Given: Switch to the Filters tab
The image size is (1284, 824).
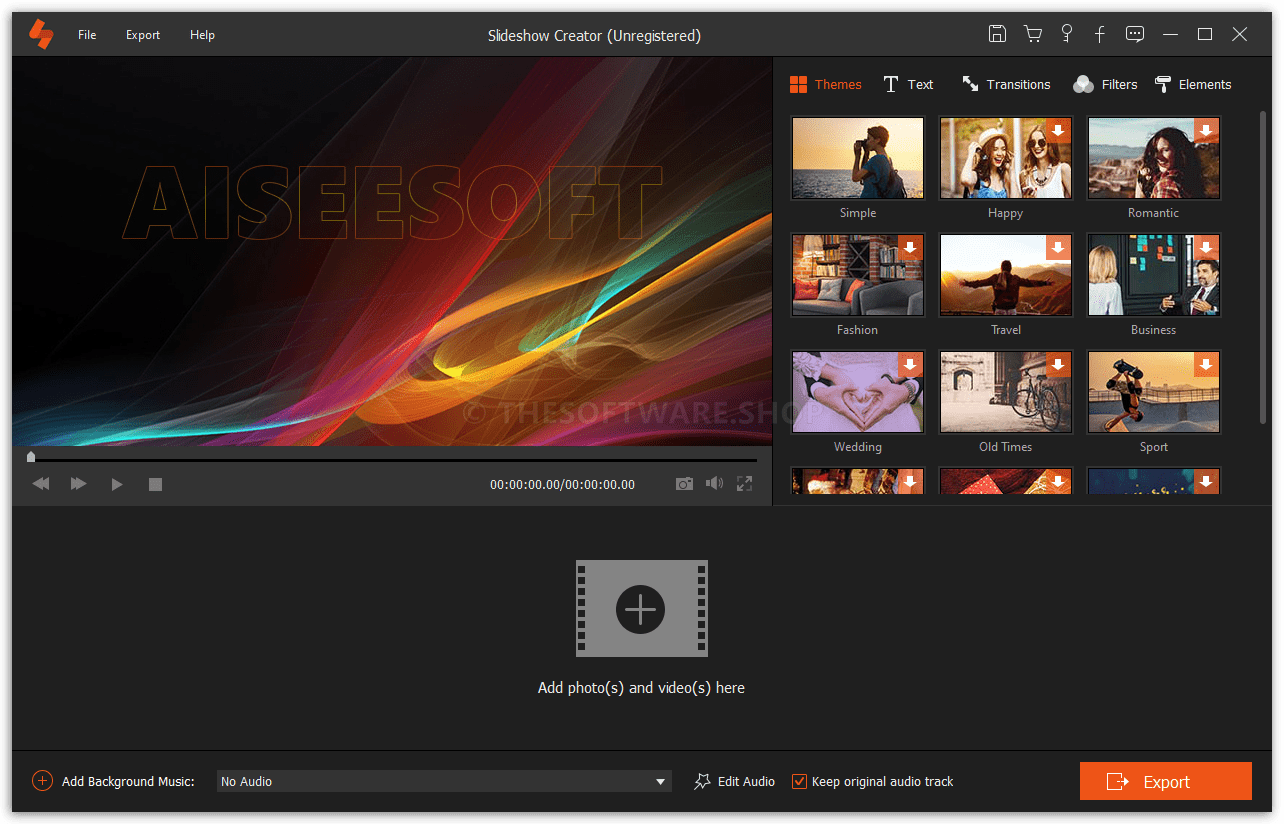Looking at the screenshot, I should click(x=1104, y=84).
